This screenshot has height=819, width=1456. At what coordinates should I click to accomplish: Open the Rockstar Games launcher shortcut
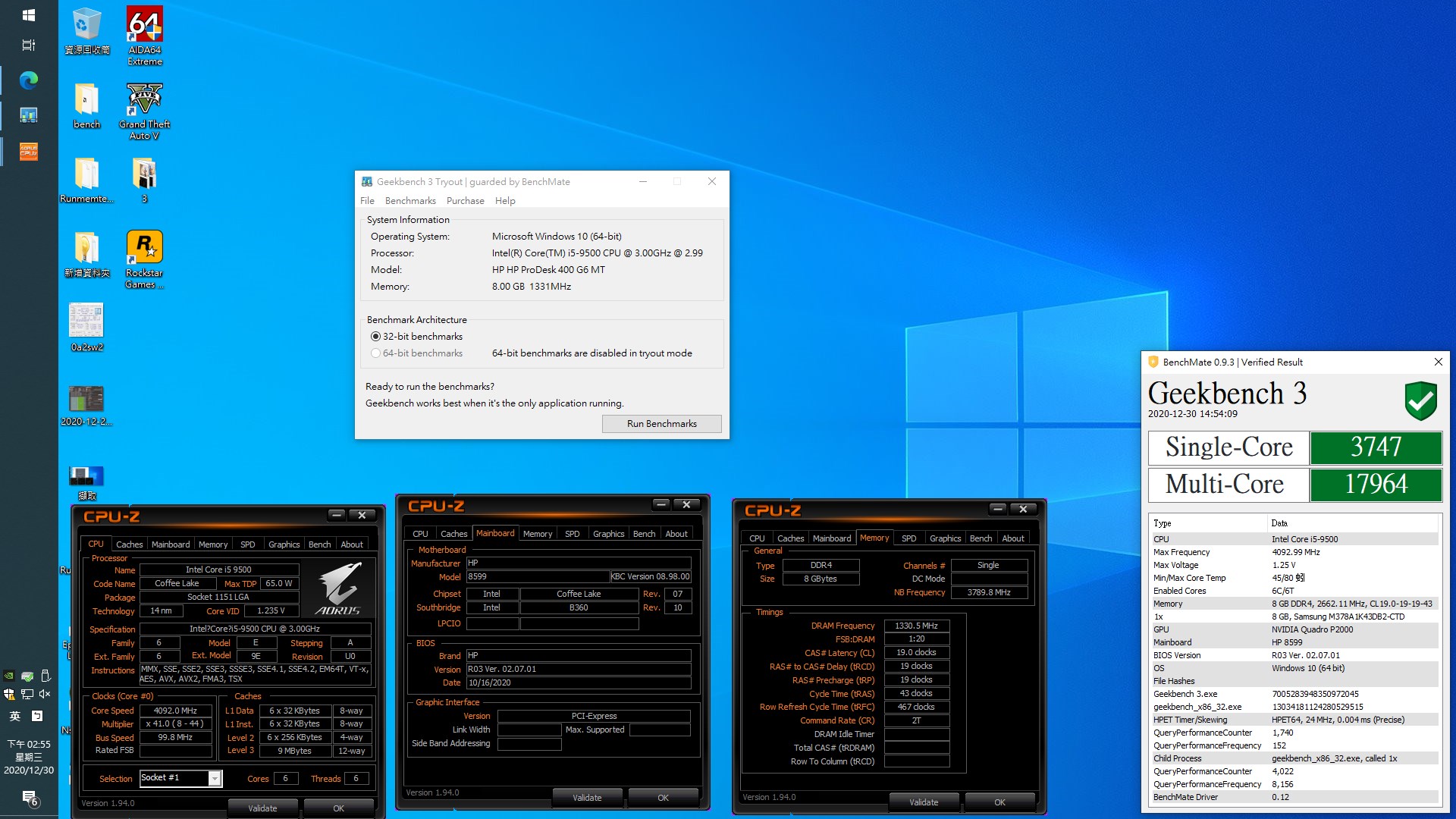pos(144,259)
